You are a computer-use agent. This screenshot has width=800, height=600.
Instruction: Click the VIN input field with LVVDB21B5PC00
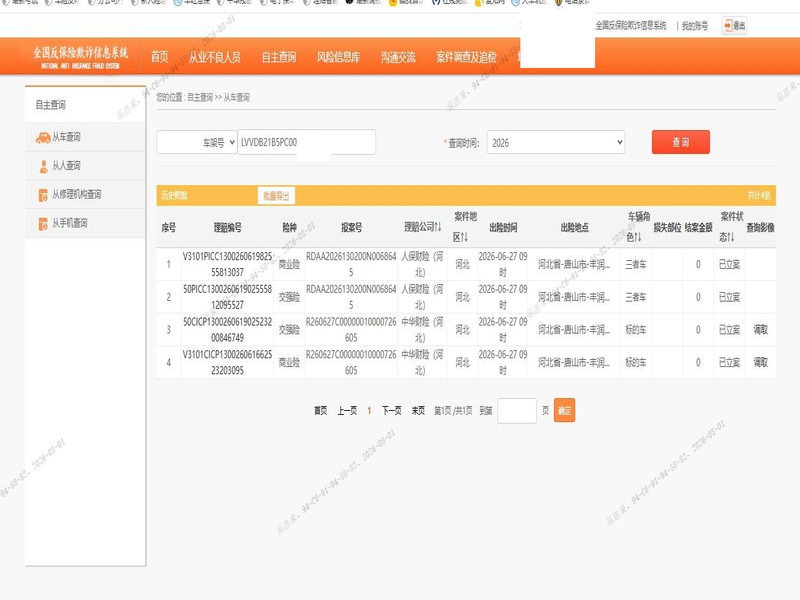[307, 142]
